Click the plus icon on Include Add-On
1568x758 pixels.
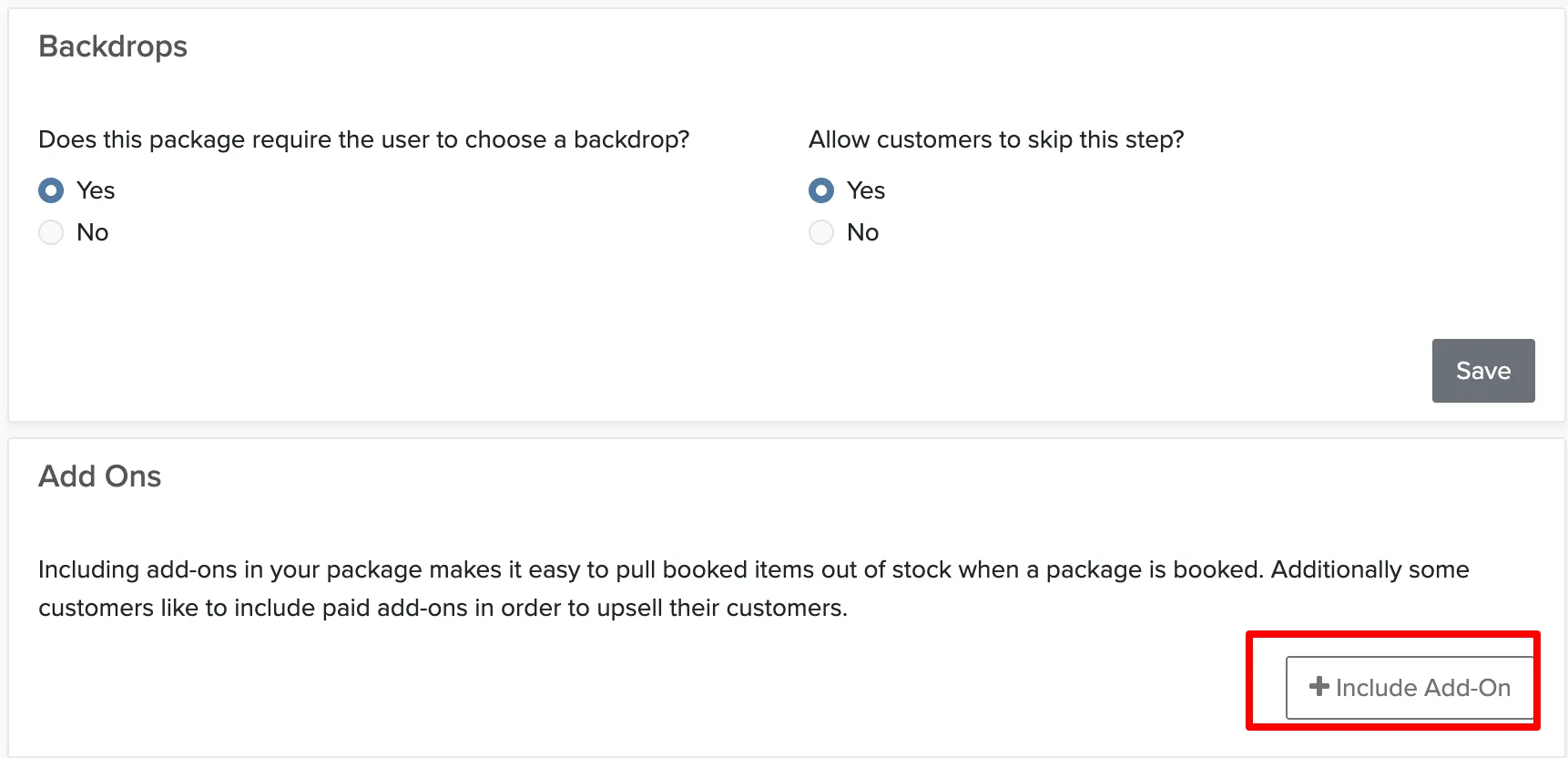pos(1319,687)
